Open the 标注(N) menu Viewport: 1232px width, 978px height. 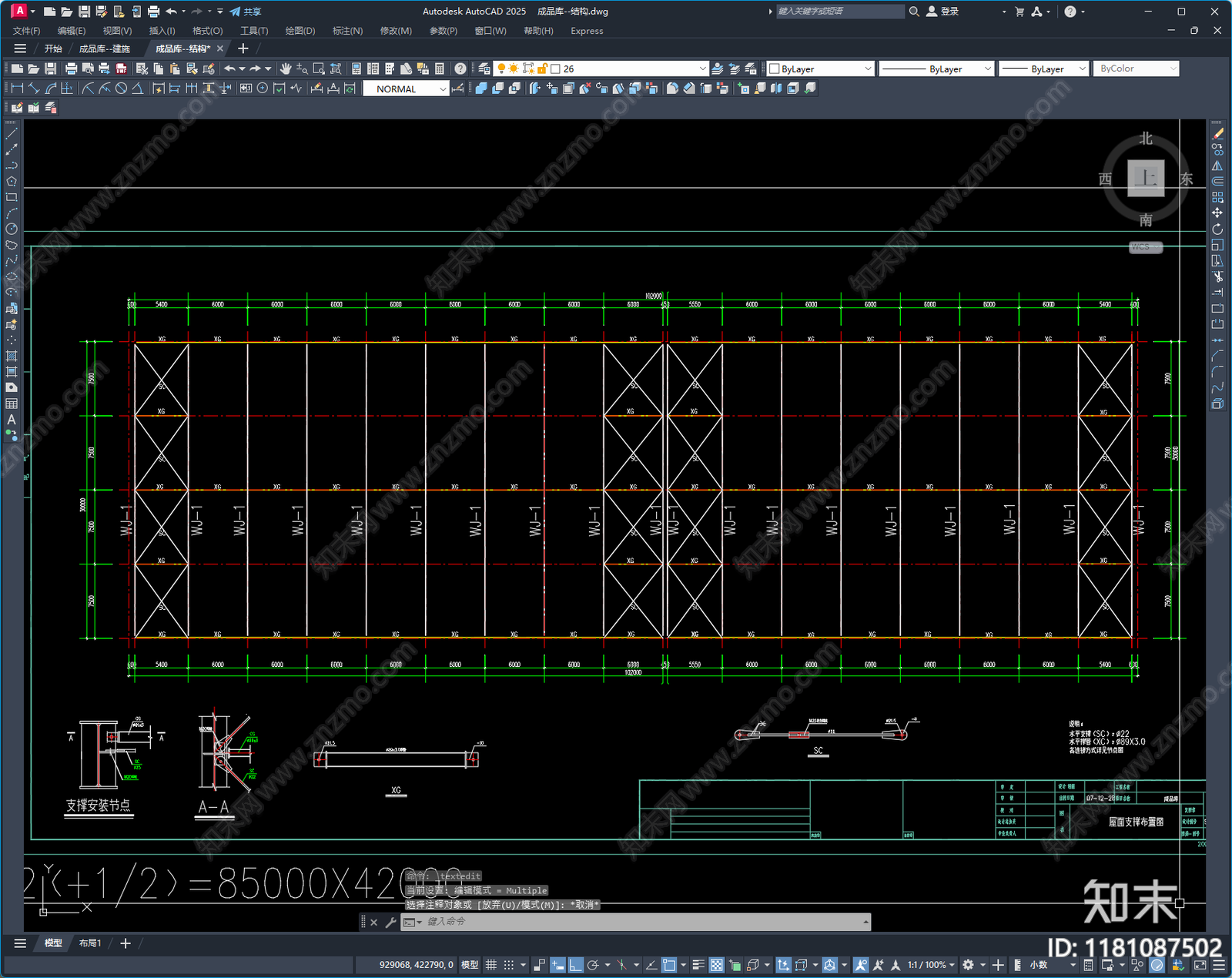click(347, 31)
